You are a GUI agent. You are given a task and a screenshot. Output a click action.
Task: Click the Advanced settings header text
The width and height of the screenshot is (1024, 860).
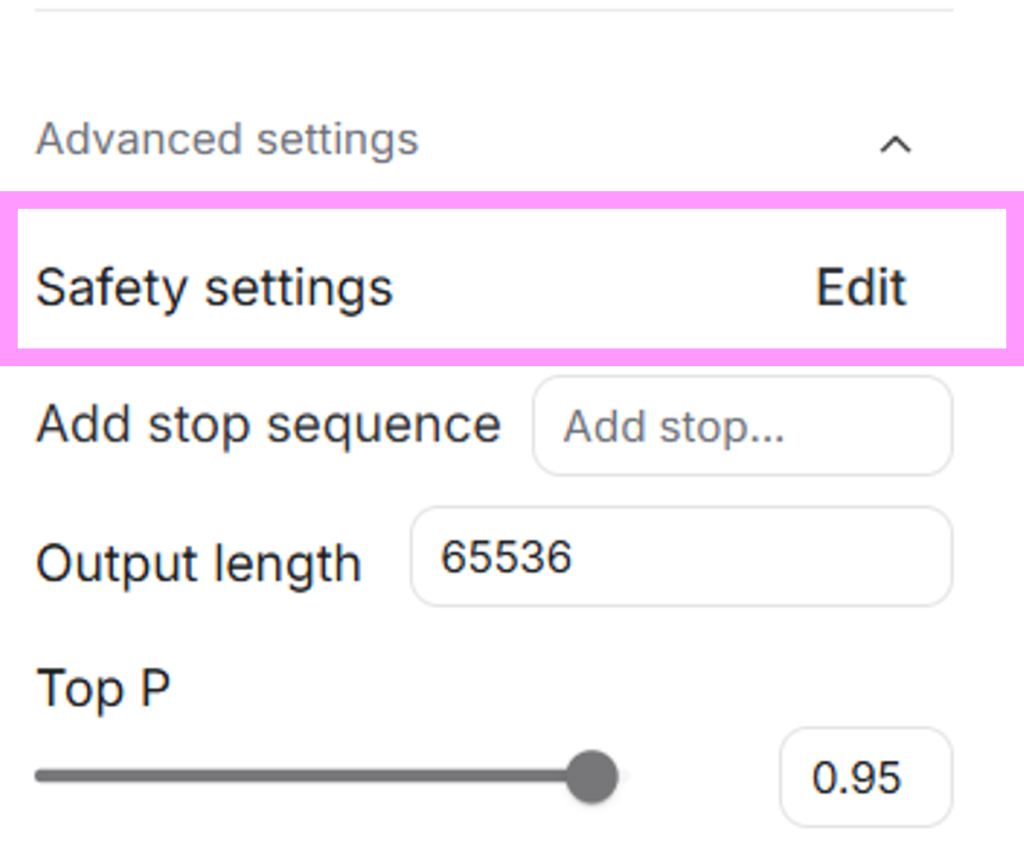227,139
